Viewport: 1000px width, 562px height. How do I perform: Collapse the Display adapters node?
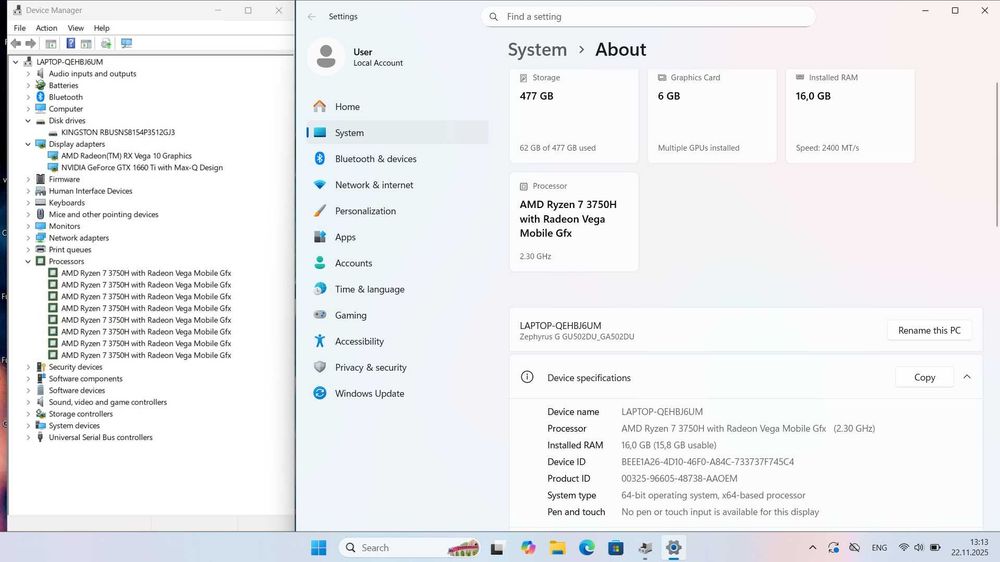click(28, 144)
